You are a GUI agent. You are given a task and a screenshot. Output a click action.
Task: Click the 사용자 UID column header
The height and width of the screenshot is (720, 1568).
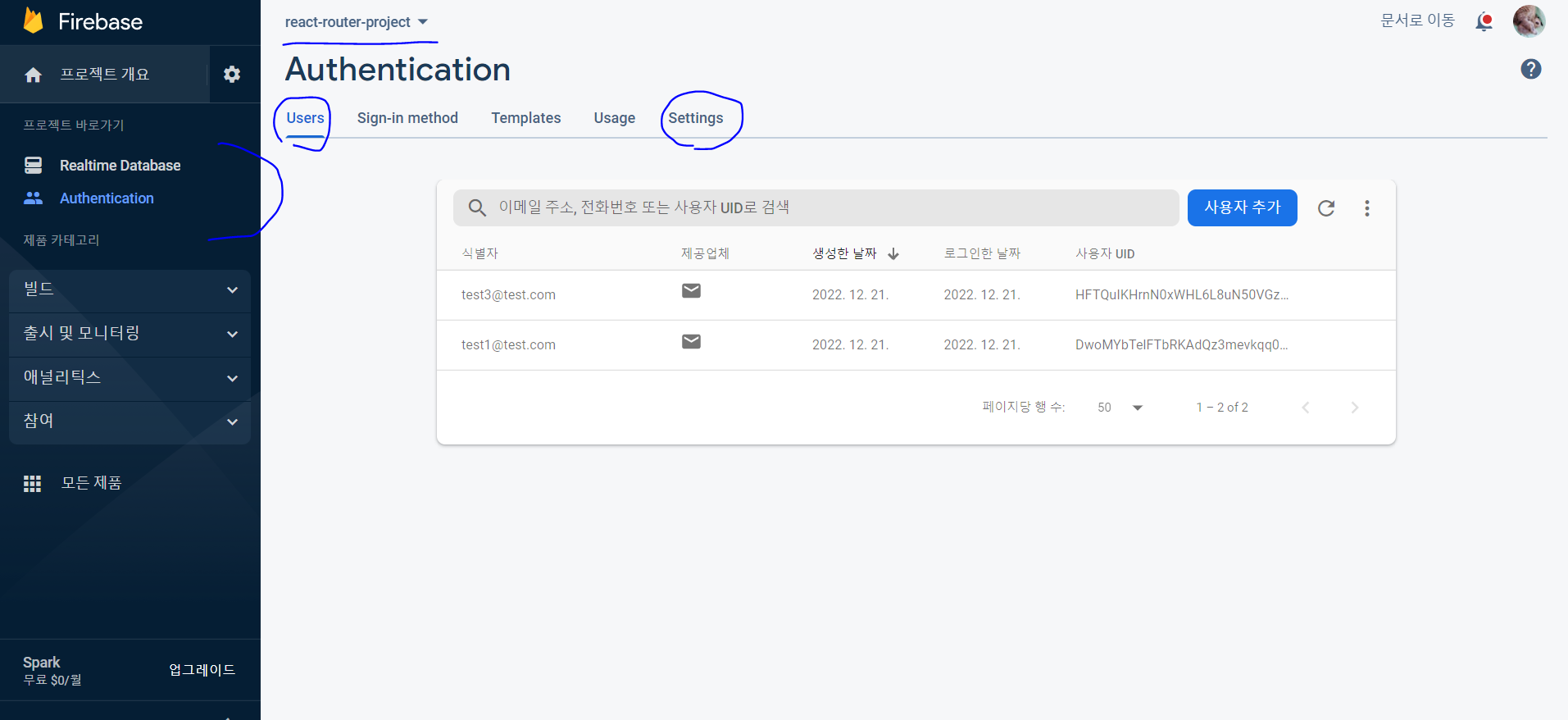[x=1105, y=253]
